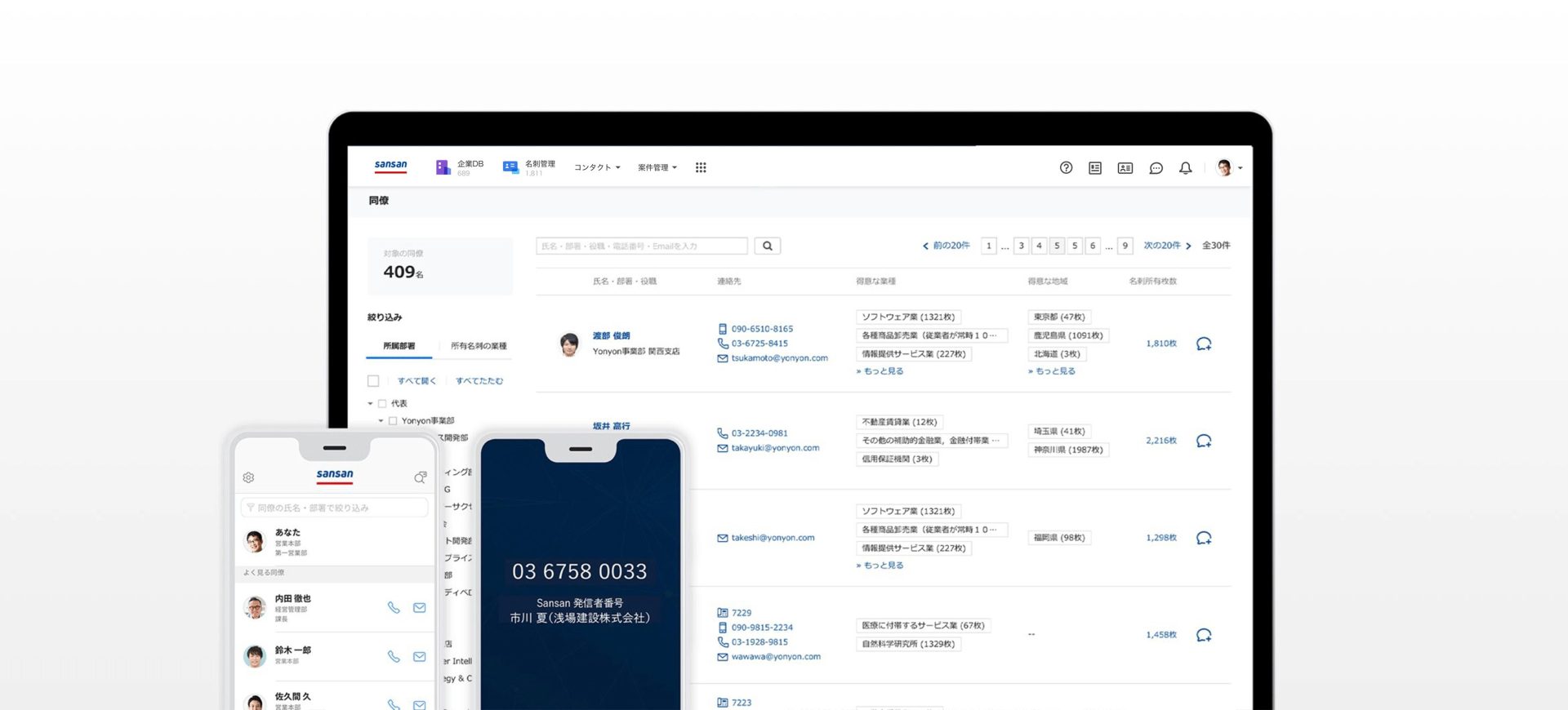Tap mail icon for 鈴木 一郎
Image resolution: width=1568 pixels, height=710 pixels.
[x=420, y=656]
